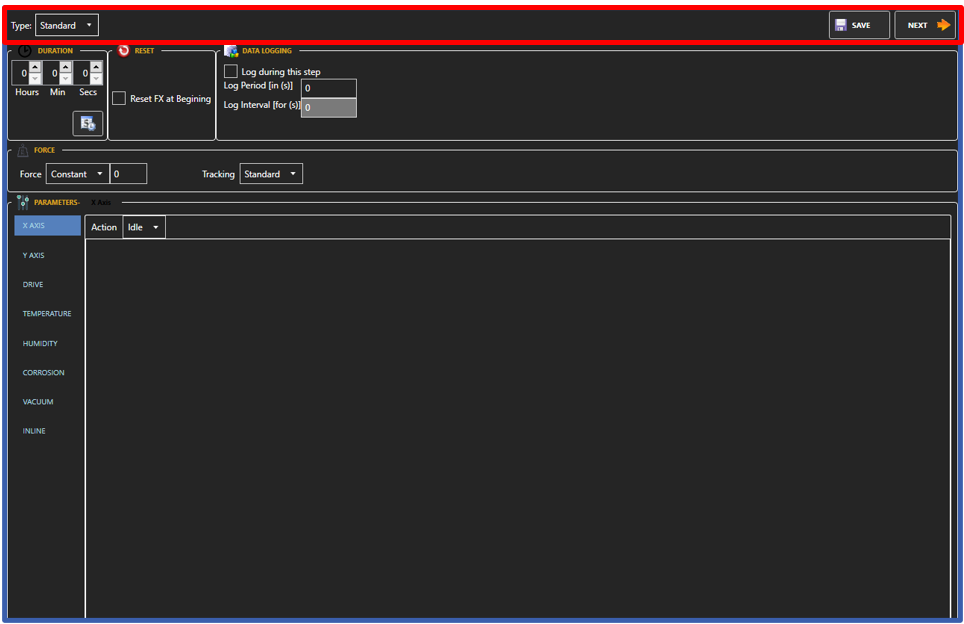
Task: Select the TEMPERATURE tab in the sidebar
Action: 45,313
